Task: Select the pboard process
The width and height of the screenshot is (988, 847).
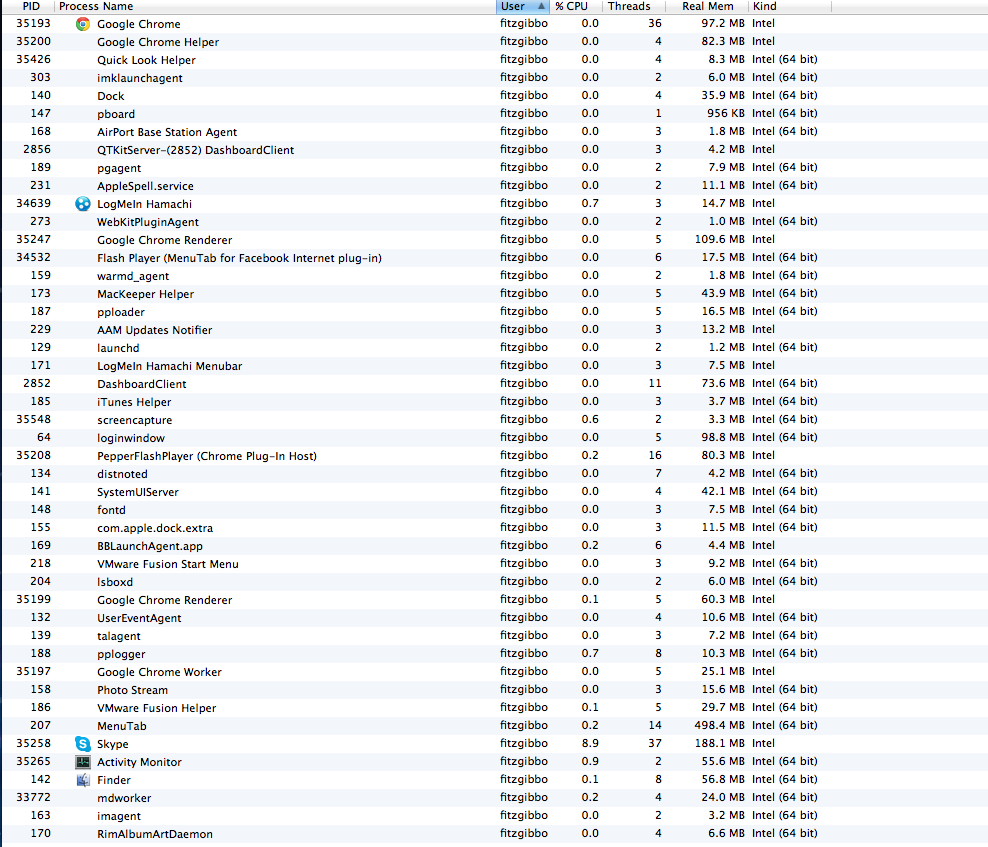Action: pyautogui.click(x=494, y=113)
